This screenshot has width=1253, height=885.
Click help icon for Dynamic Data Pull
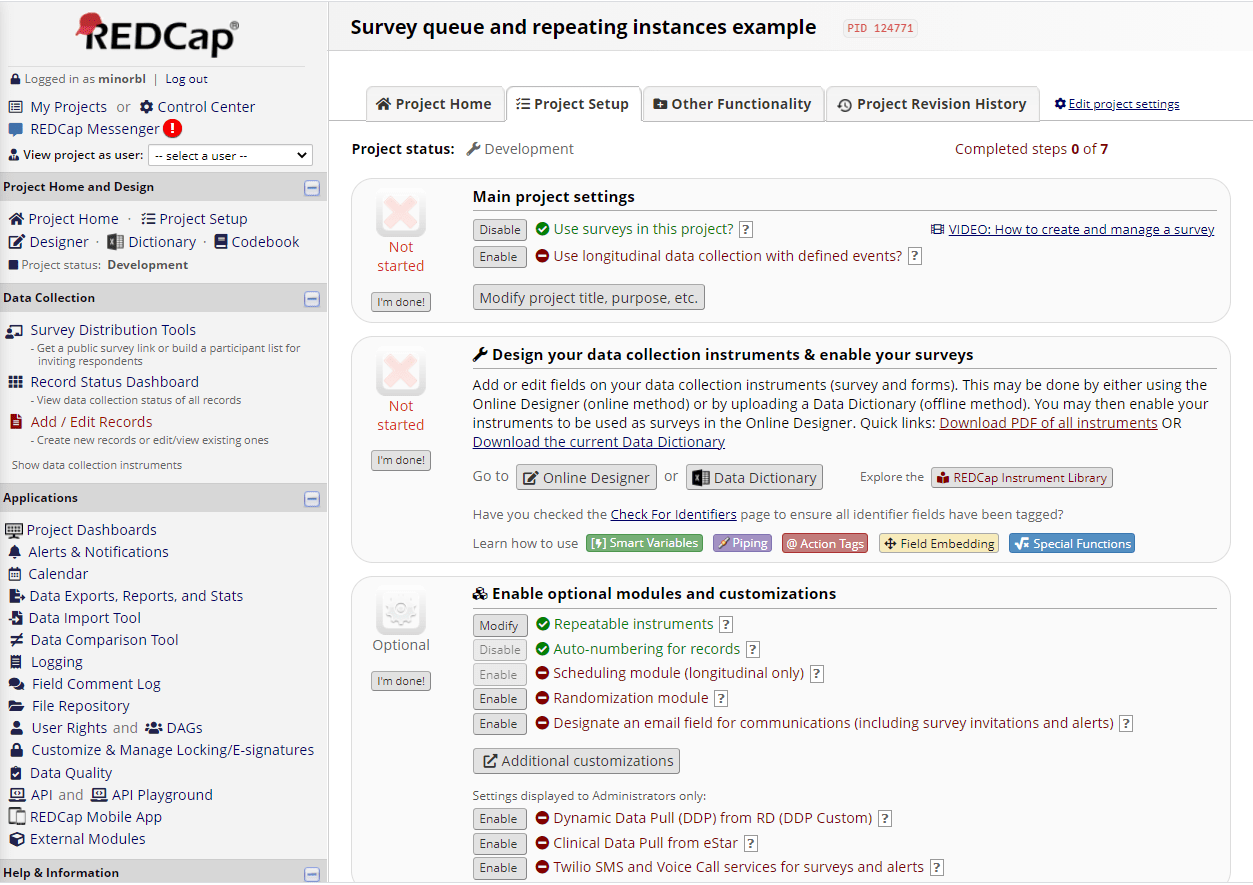pyautogui.click(x=884, y=818)
